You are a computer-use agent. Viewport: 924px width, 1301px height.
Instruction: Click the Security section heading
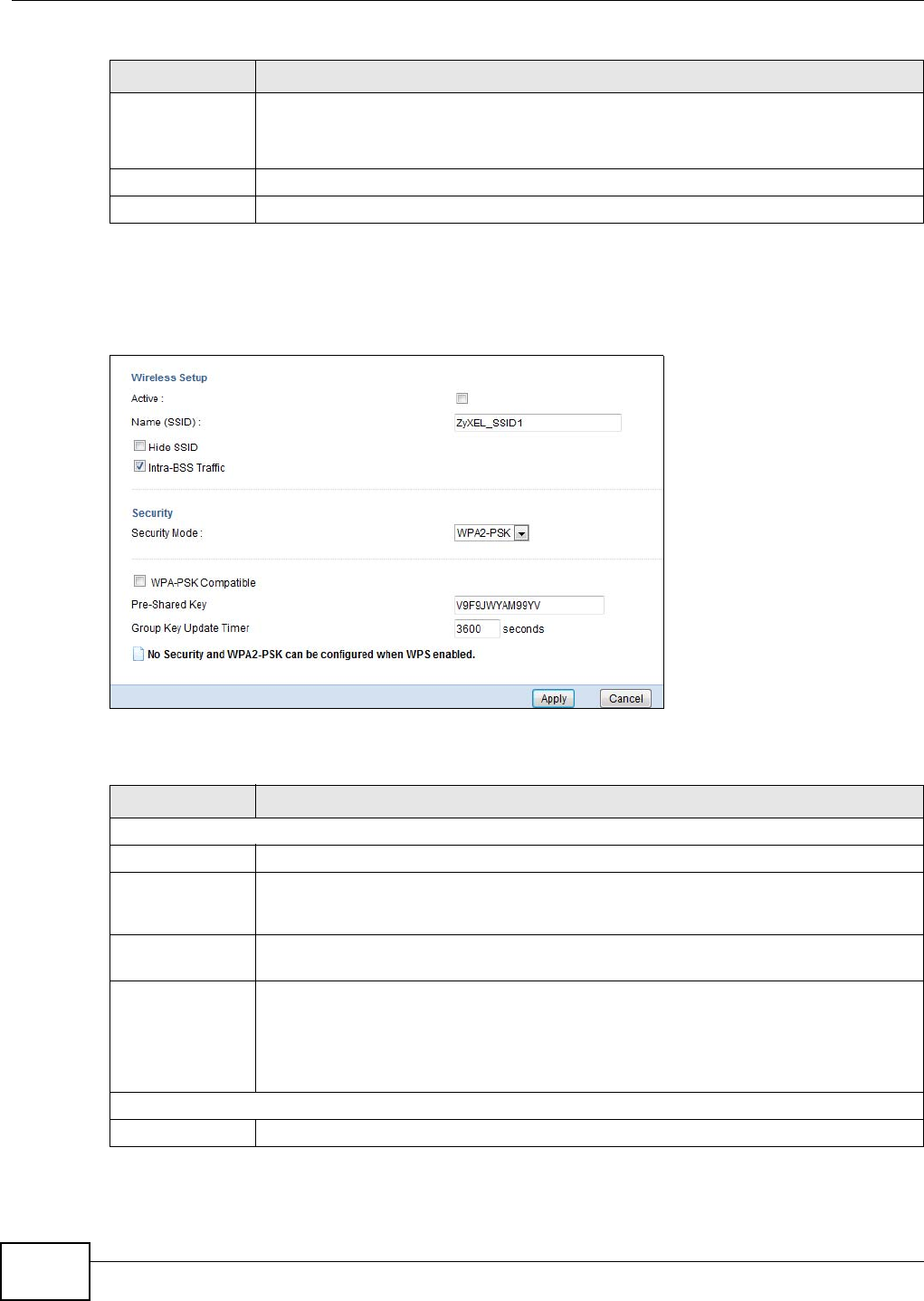pos(152,513)
